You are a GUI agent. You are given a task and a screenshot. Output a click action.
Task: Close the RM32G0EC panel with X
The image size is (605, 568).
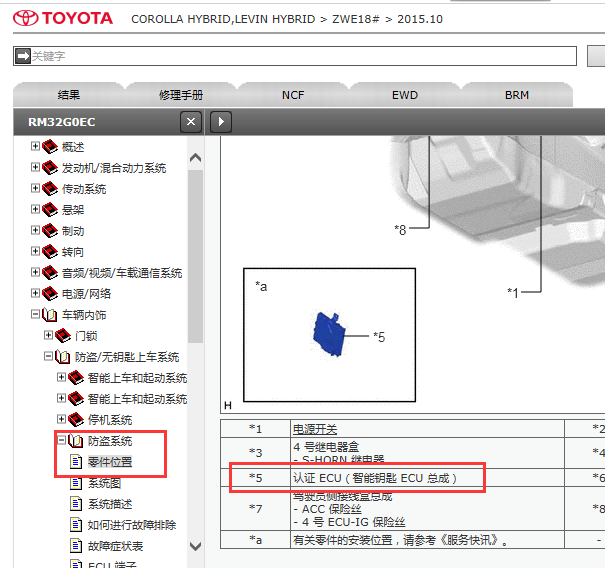pos(191,122)
